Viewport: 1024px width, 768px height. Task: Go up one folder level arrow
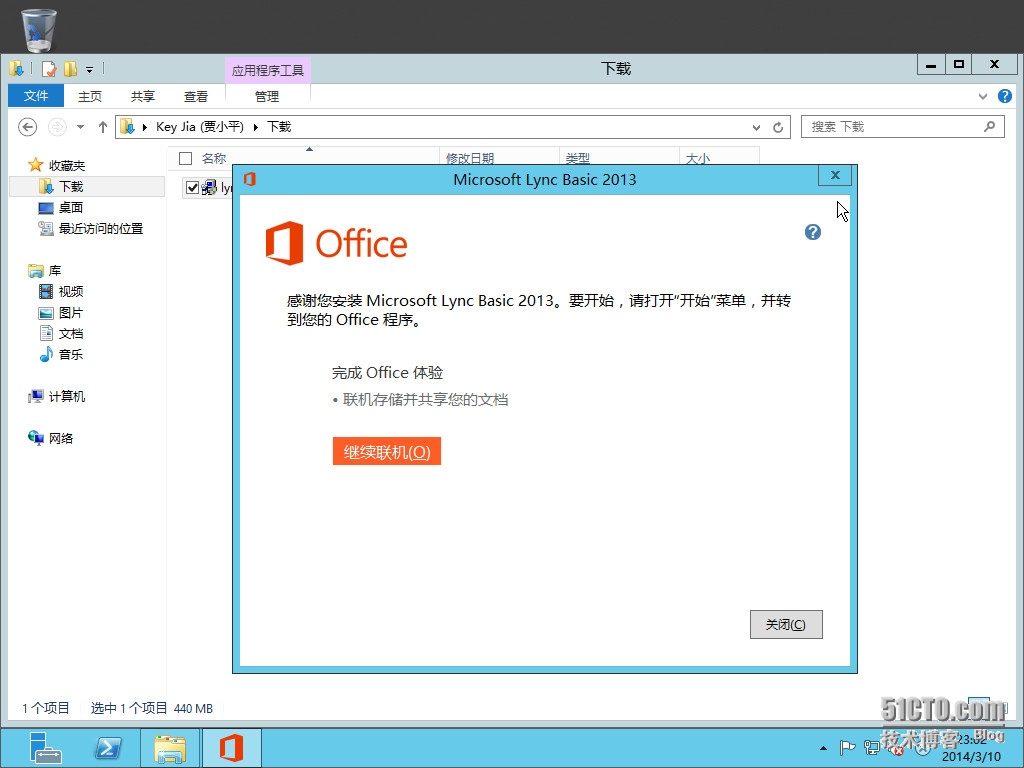[103, 127]
